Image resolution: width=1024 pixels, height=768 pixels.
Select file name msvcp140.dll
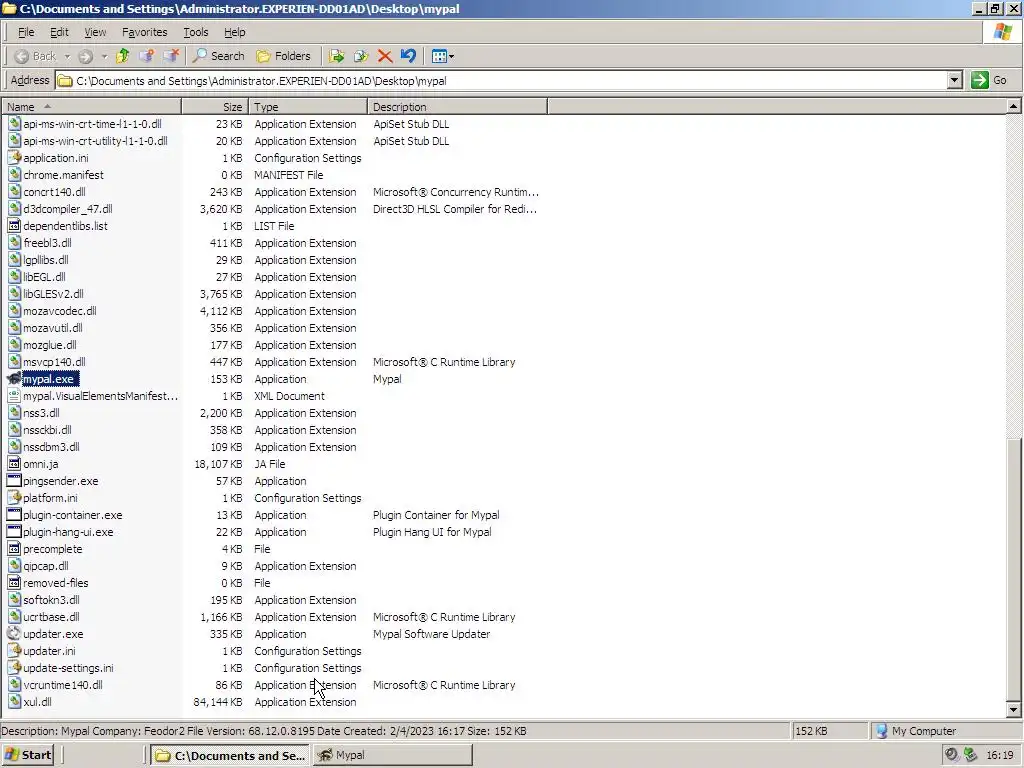pos(54,362)
